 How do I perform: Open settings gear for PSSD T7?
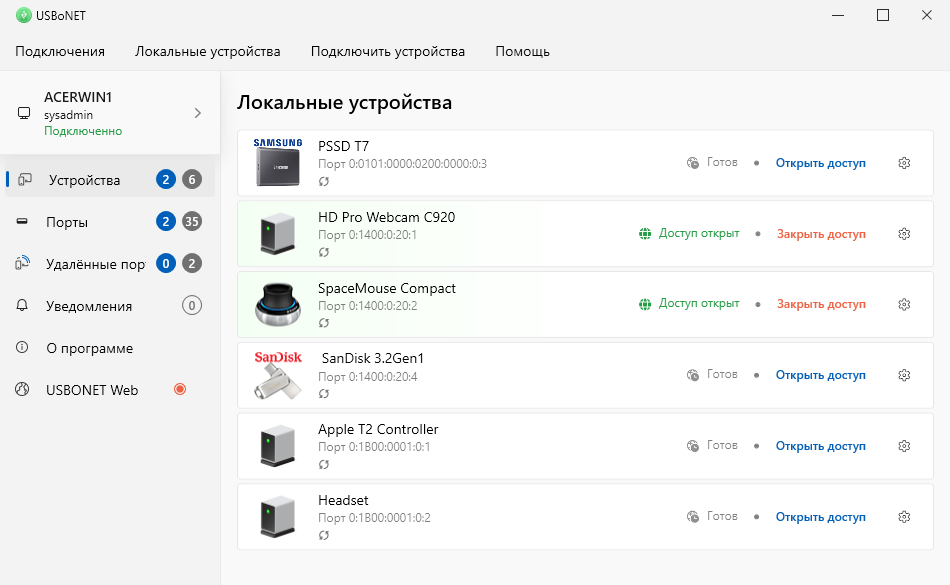[x=904, y=163]
